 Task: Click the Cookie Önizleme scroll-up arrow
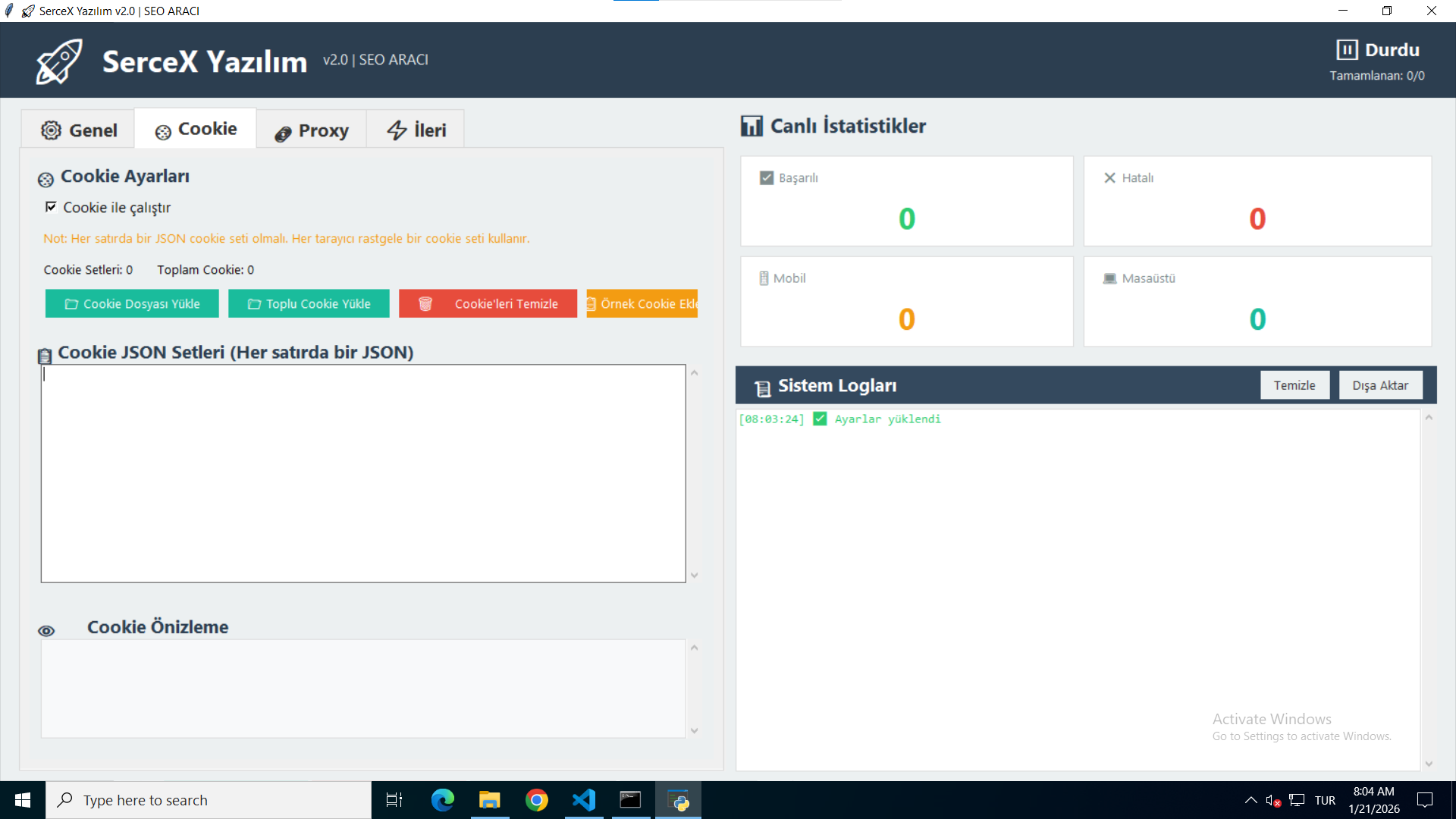coord(694,648)
